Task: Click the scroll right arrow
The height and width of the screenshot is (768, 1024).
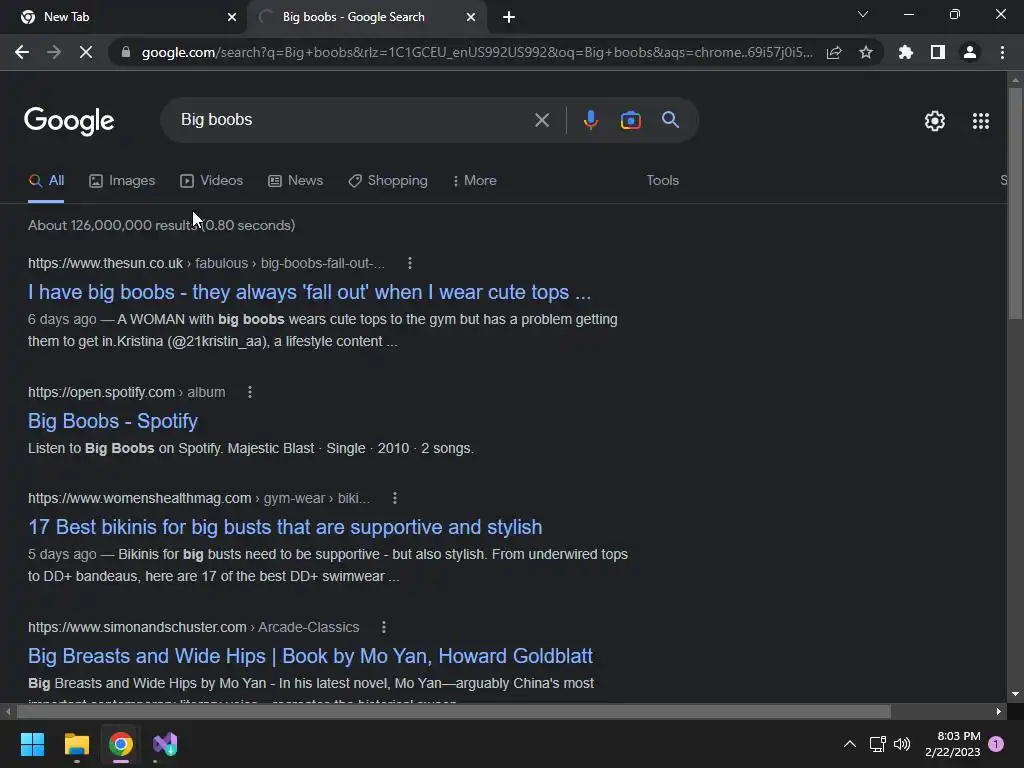Action: (x=999, y=711)
